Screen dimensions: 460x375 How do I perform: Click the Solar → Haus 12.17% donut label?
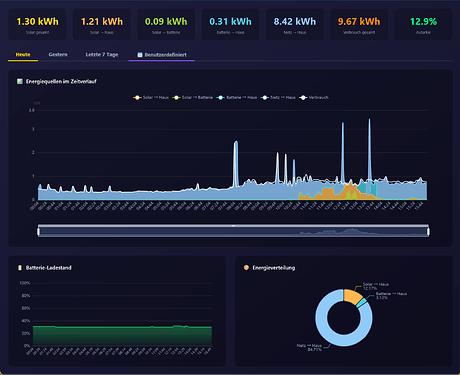(x=376, y=286)
